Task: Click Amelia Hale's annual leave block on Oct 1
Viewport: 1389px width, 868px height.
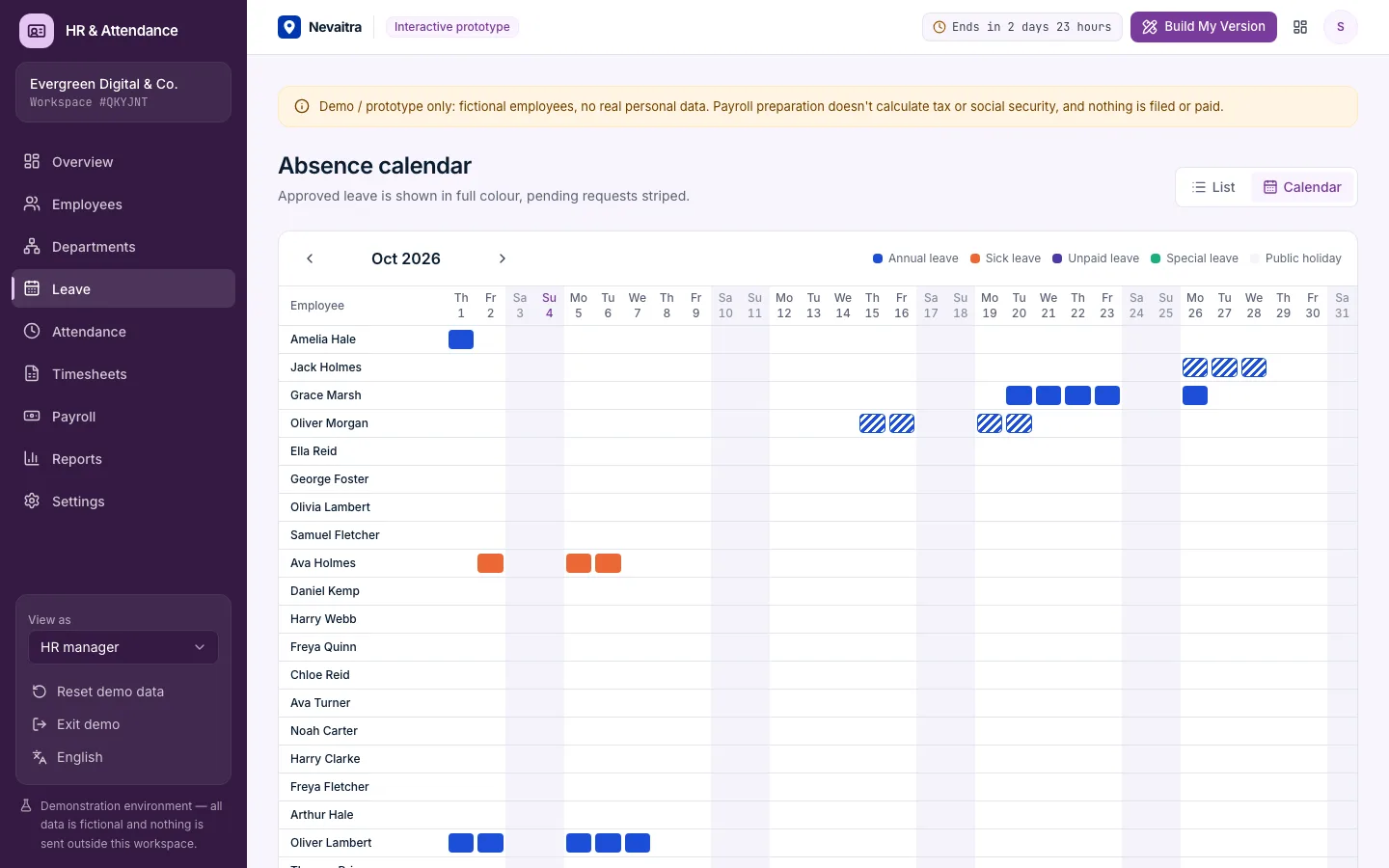Action: (x=461, y=339)
